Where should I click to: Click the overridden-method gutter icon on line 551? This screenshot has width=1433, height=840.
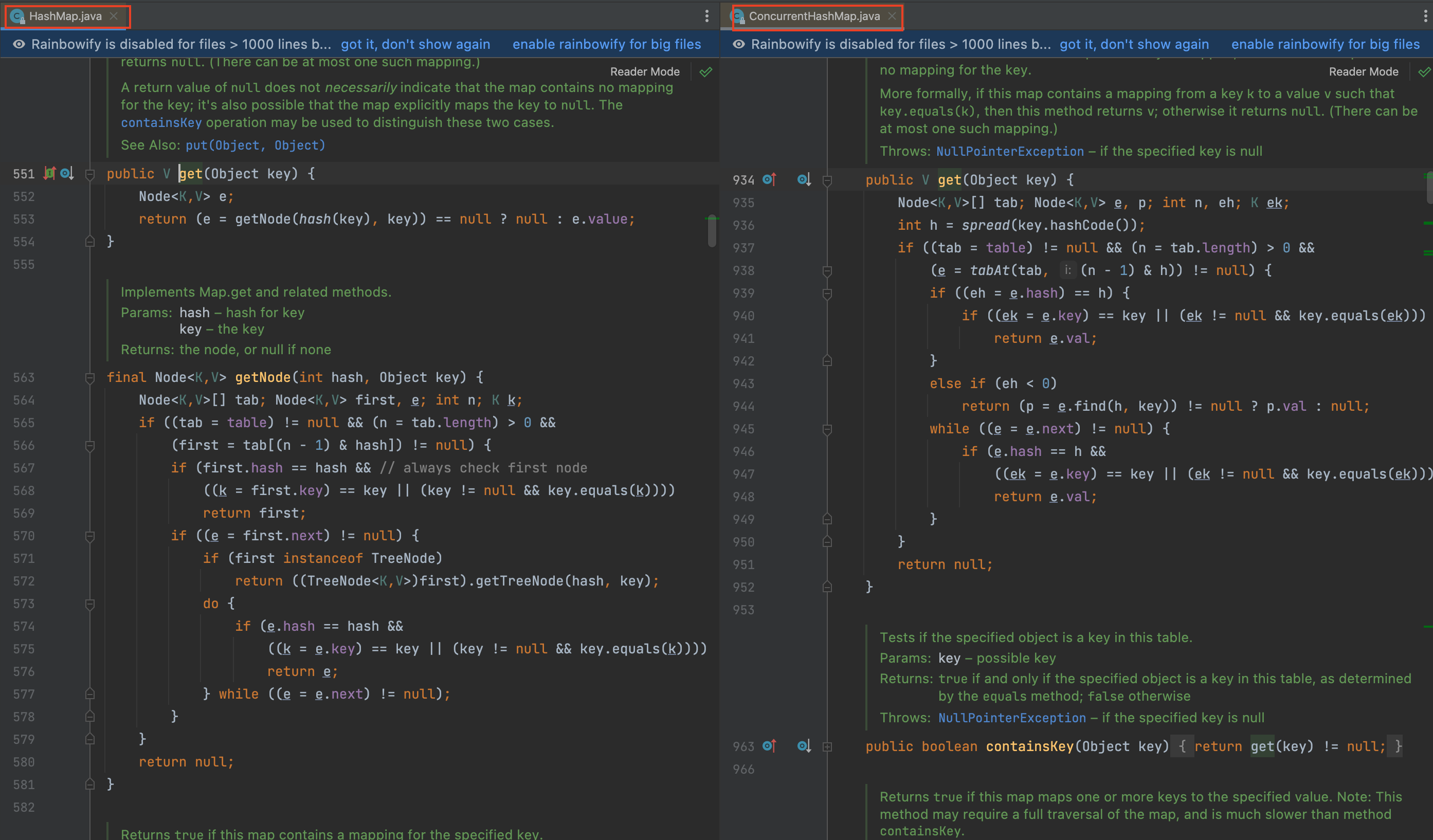coord(66,173)
